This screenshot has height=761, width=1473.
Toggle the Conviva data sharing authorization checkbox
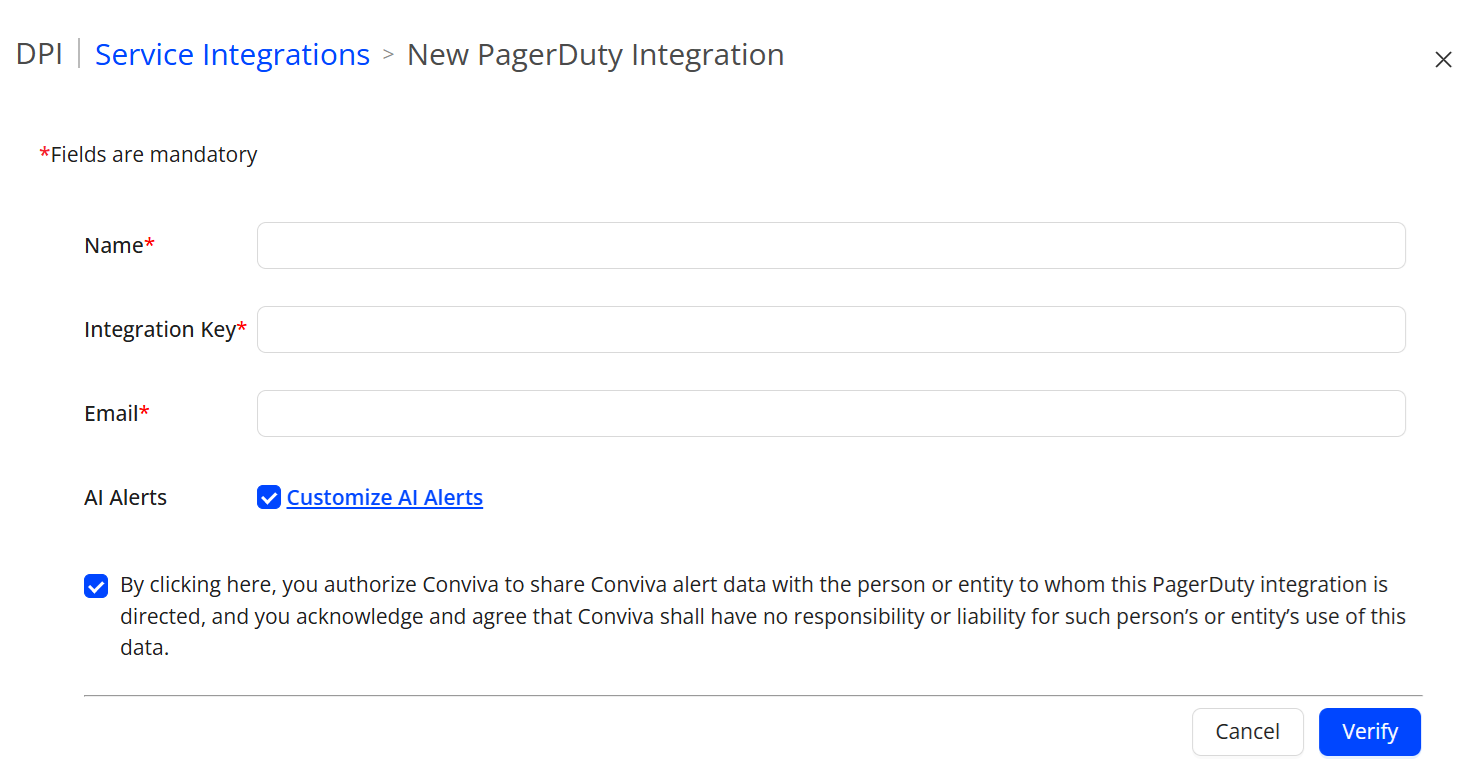[x=96, y=586]
